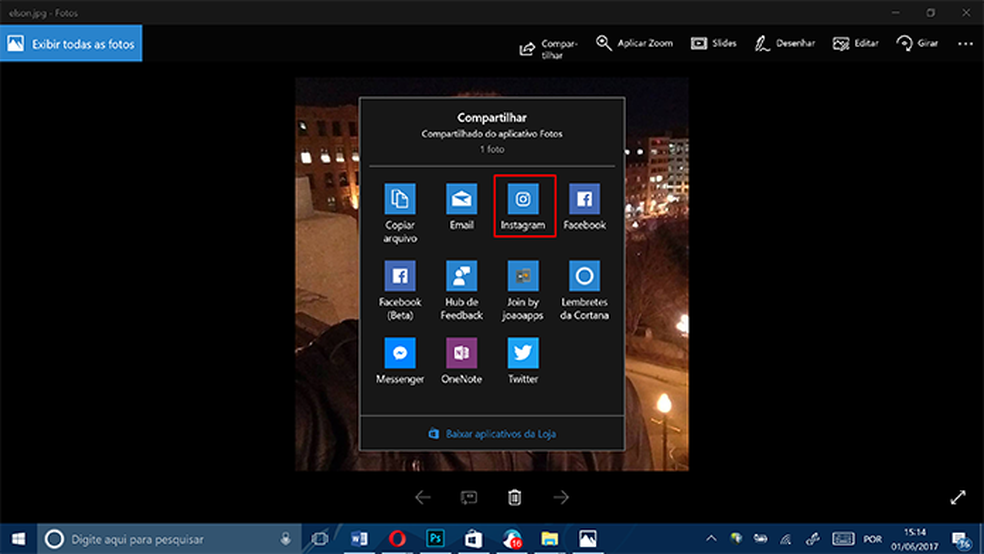The height and width of the screenshot is (554, 984).
Task: Open the three-dot more options menu
Action: coord(965,43)
